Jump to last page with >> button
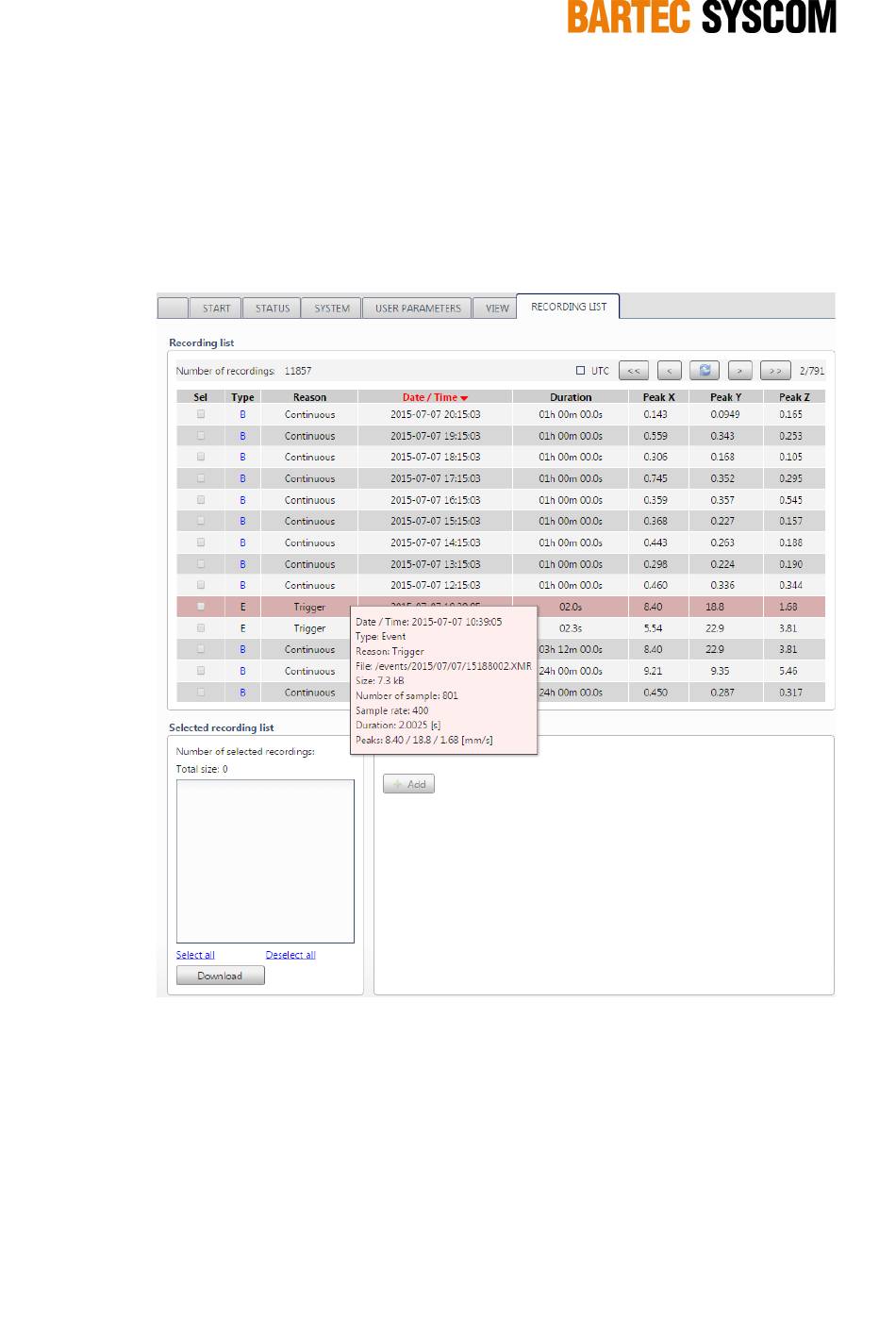 click(775, 371)
